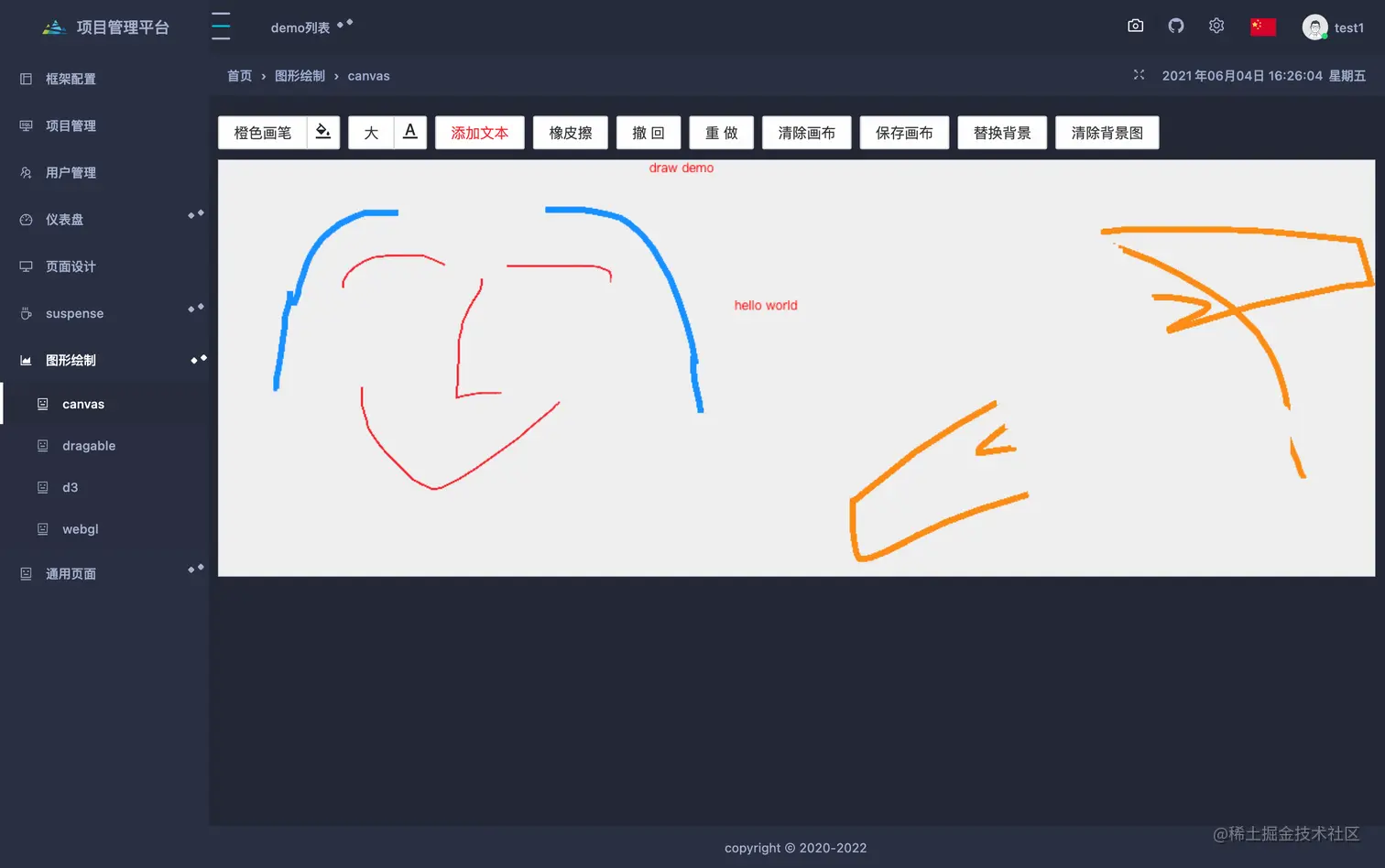Switch language via the China flag icon

pyautogui.click(x=1263, y=27)
